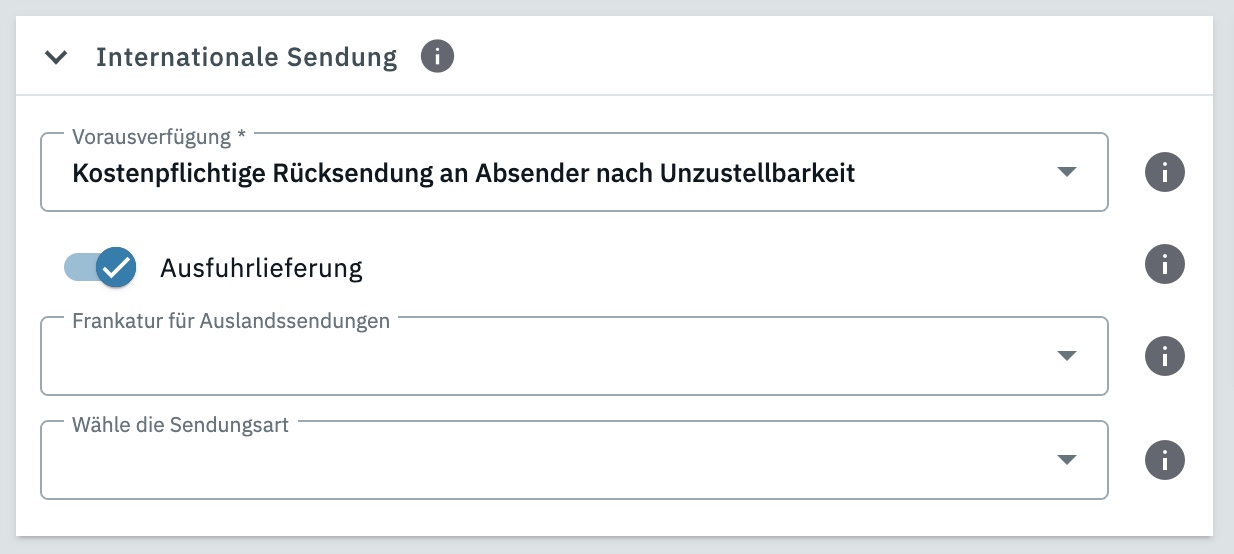Show info for Vorausverfügung field
The height and width of the screenshot is (554, 1234).
pyautogui.click(x=1164, y=173)
